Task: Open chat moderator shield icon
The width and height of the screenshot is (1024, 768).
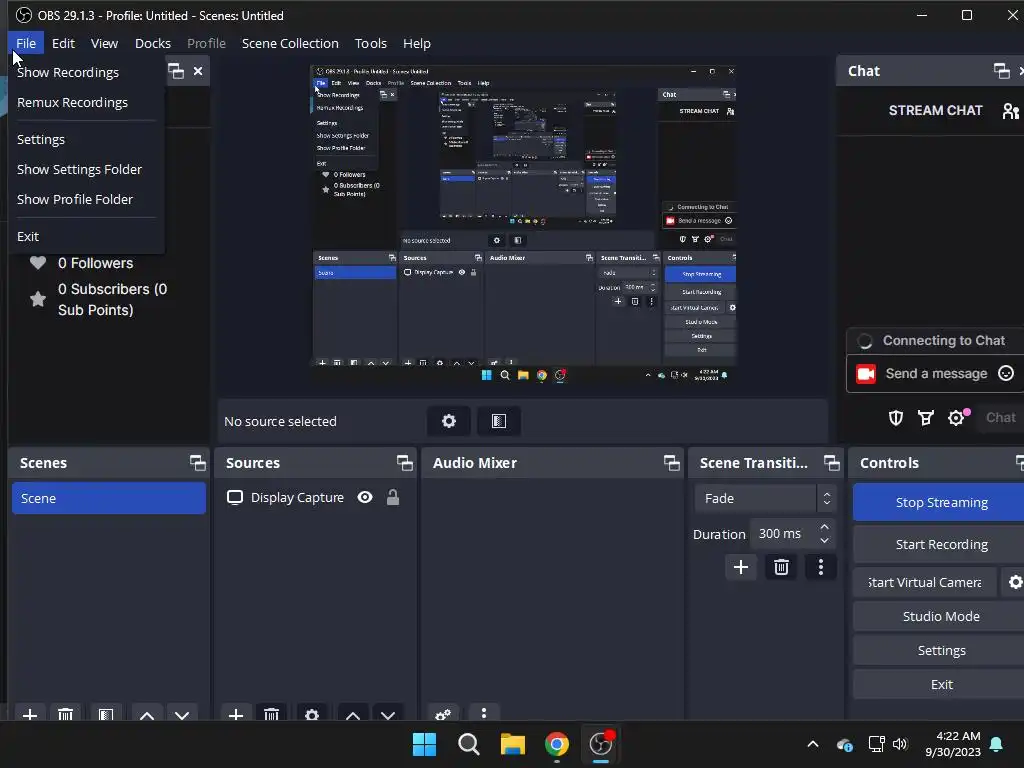Action: pos(896,418)
